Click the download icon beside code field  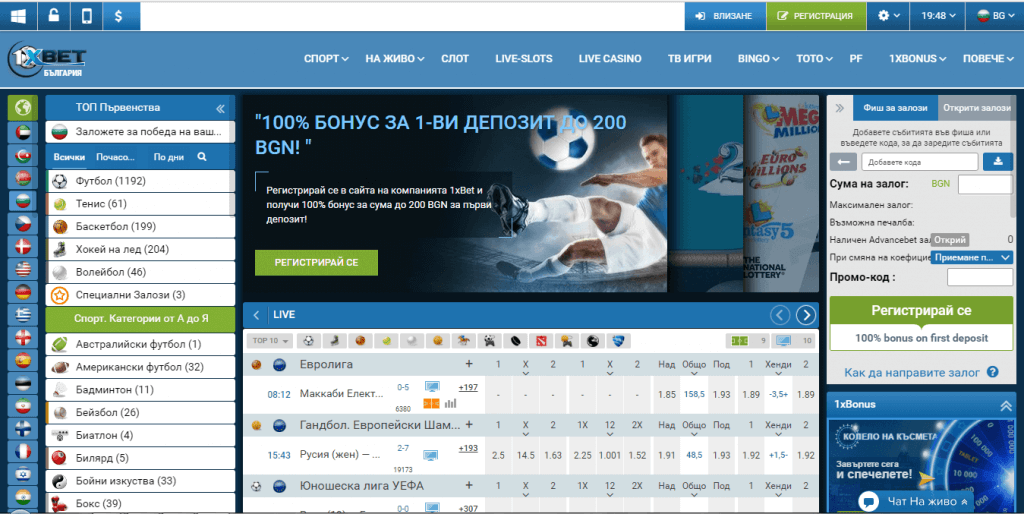(1000, 162)
